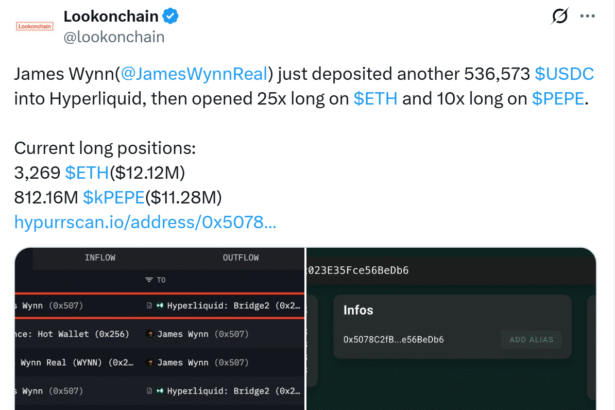This screenshot has width=615, height=410.
Task: Click the 0x5078C2fB...e56BeDb6 address under Infos
Action: [x=393, y=340]
